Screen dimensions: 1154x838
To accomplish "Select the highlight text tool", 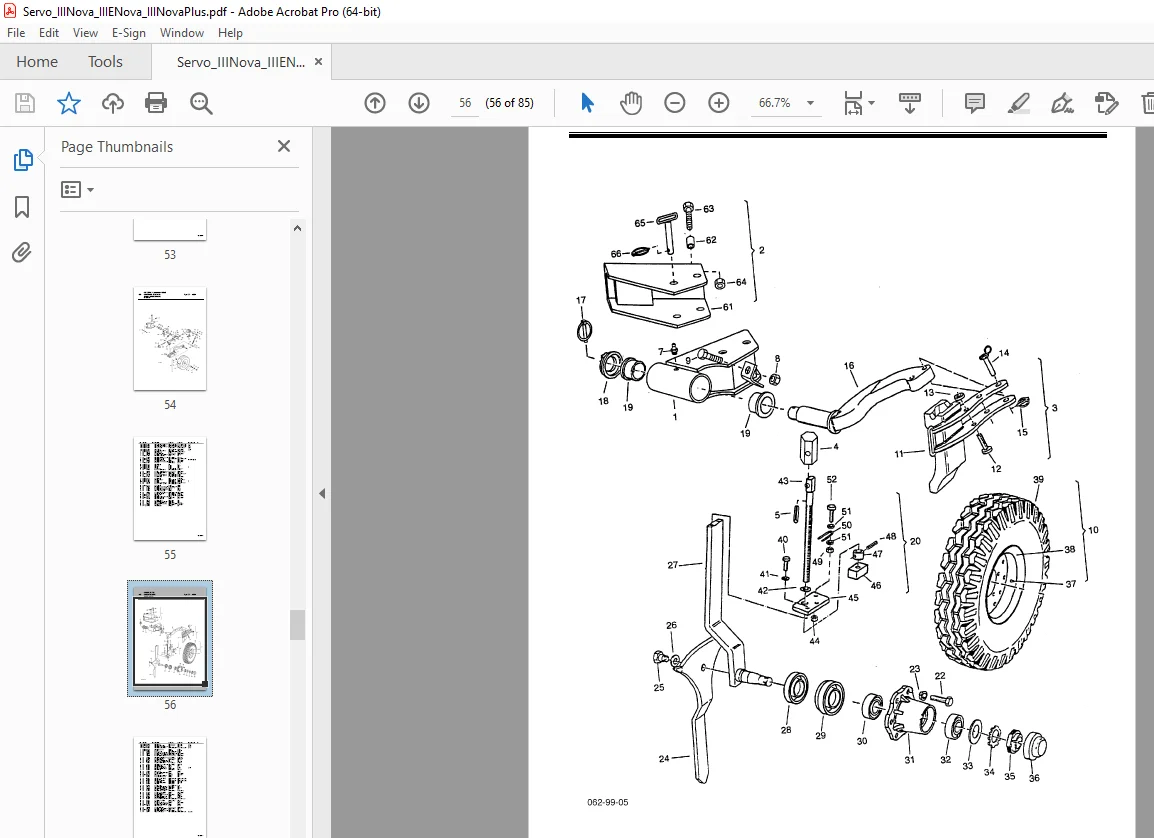I will click(x=1019, y=103).
